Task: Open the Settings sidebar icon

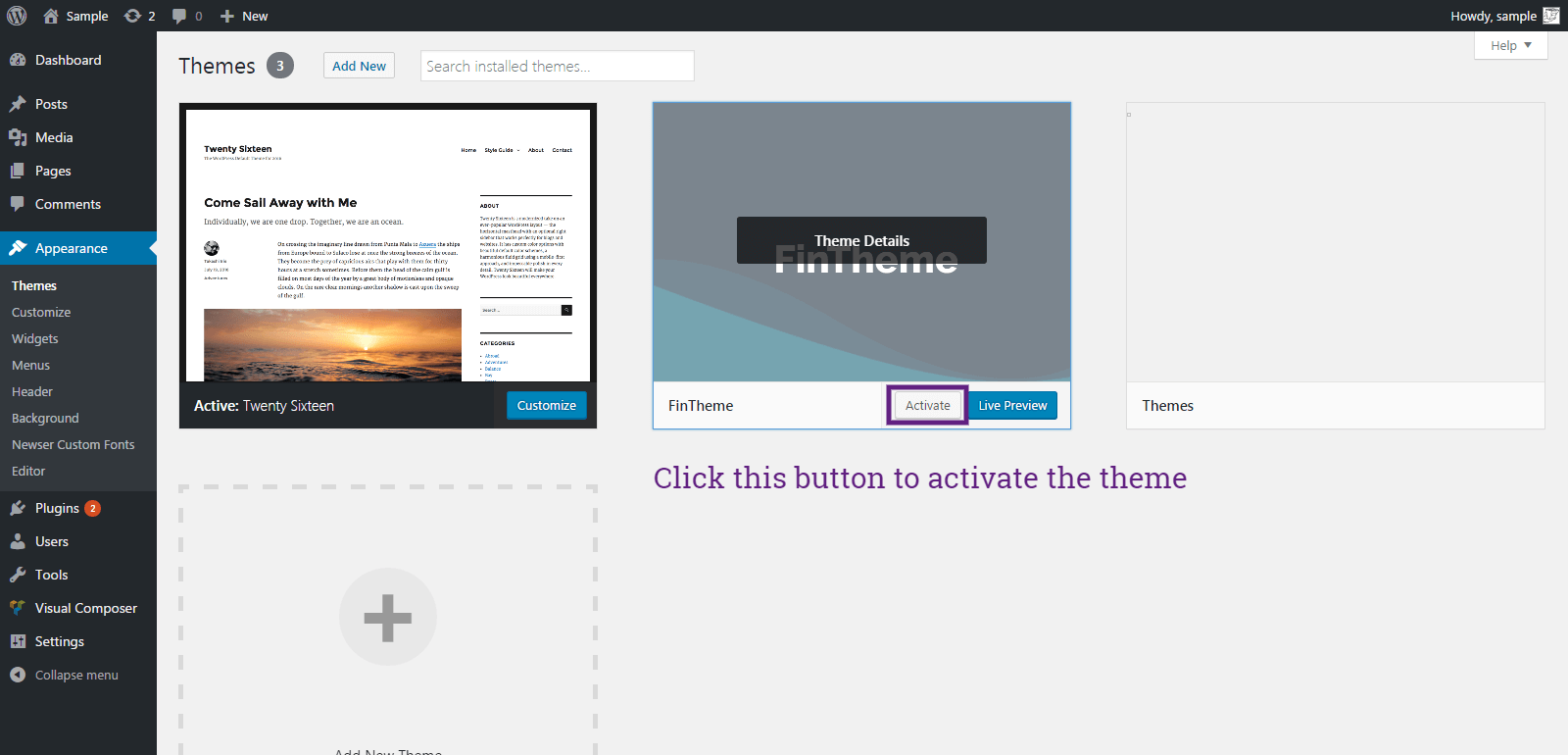Action: click(x=18, y=641)
